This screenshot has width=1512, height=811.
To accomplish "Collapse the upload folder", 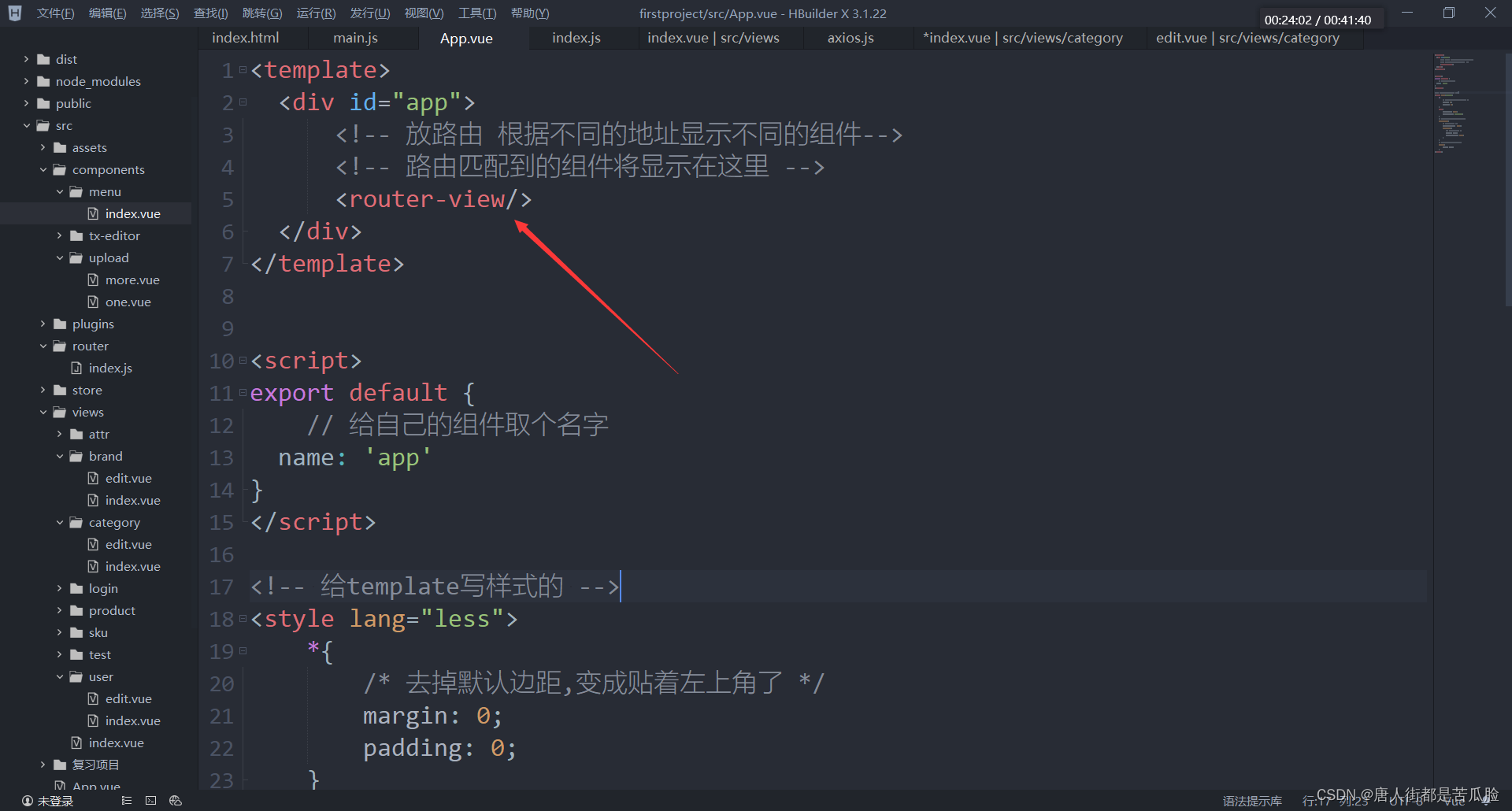I will pyautogui.click(x=59, y=257).
